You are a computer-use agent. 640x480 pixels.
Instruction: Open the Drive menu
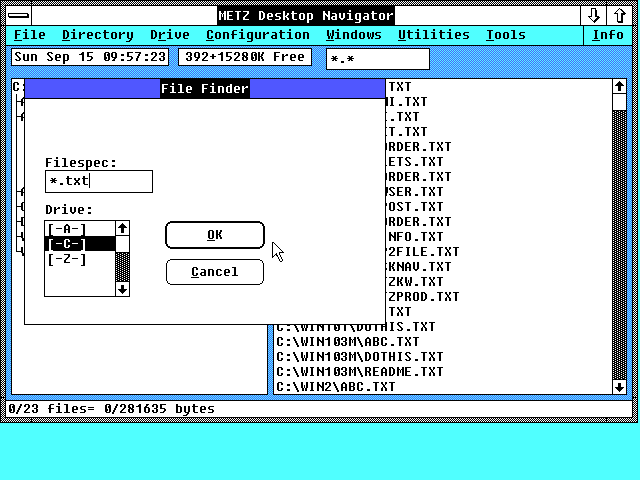[x=170, y=35]
